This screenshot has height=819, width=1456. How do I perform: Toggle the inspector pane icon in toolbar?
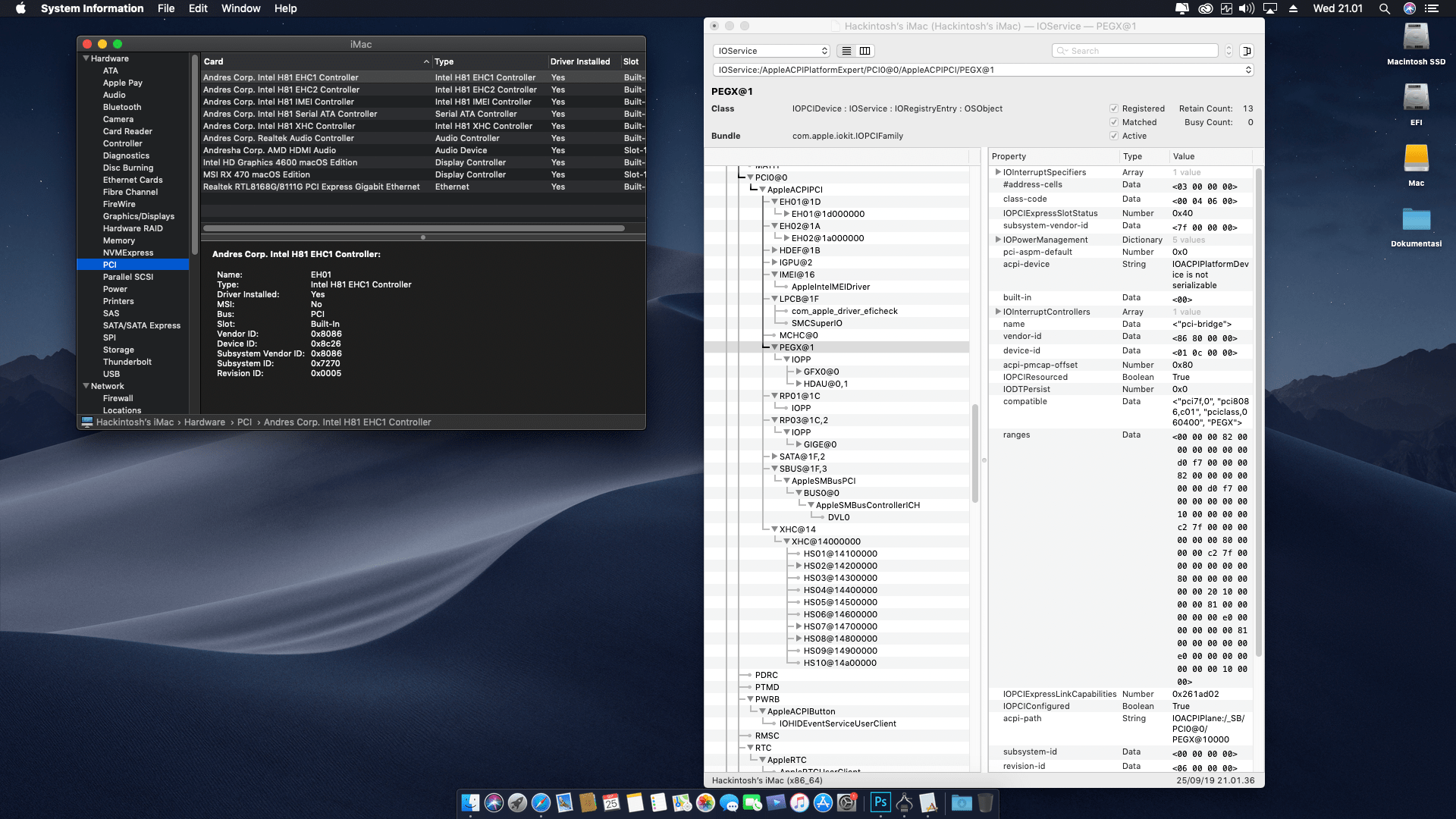1247,51
